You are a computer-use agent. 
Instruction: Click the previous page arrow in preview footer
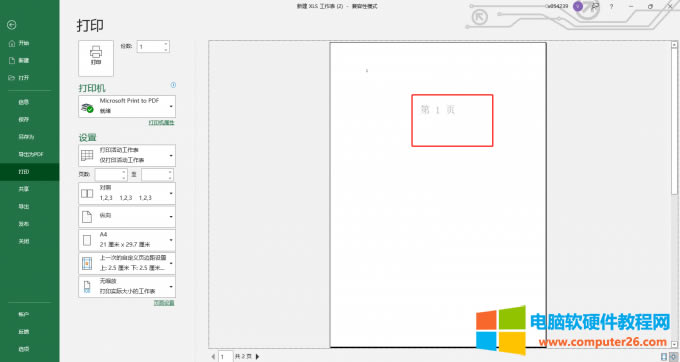click(x=213, y=356)
